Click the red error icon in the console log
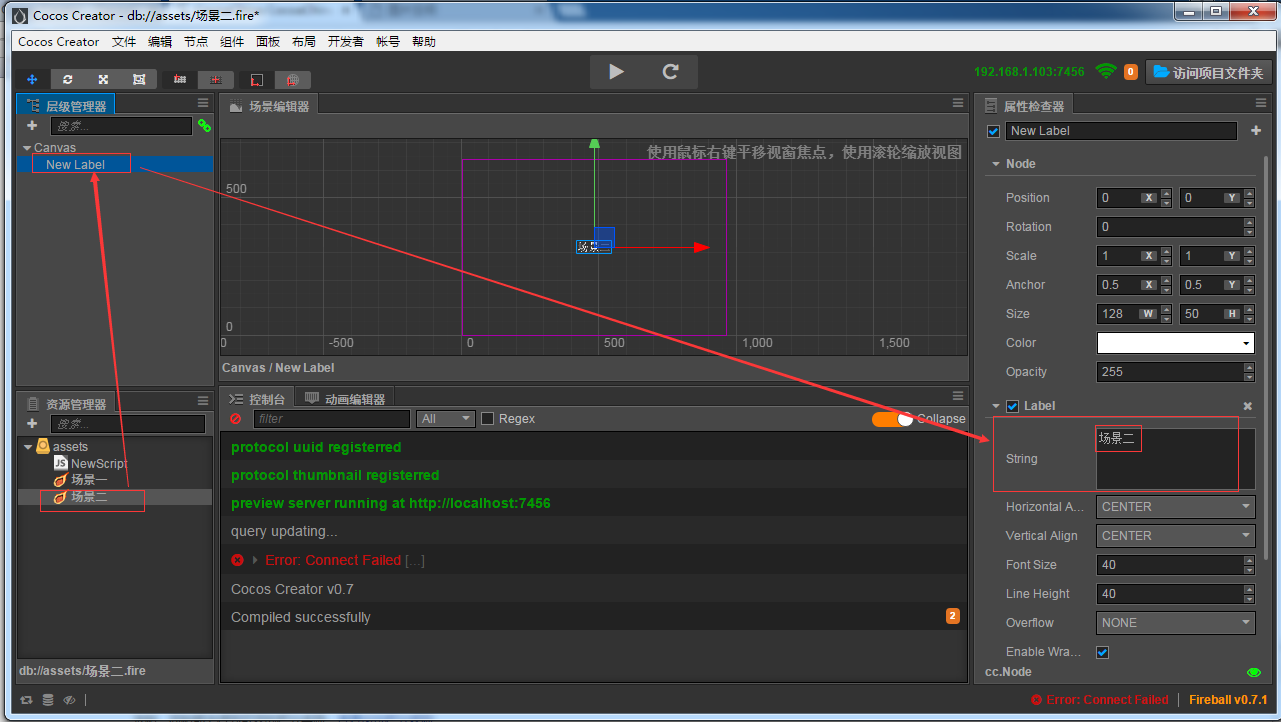This screenshot has width=1281, height=722. 237,560
